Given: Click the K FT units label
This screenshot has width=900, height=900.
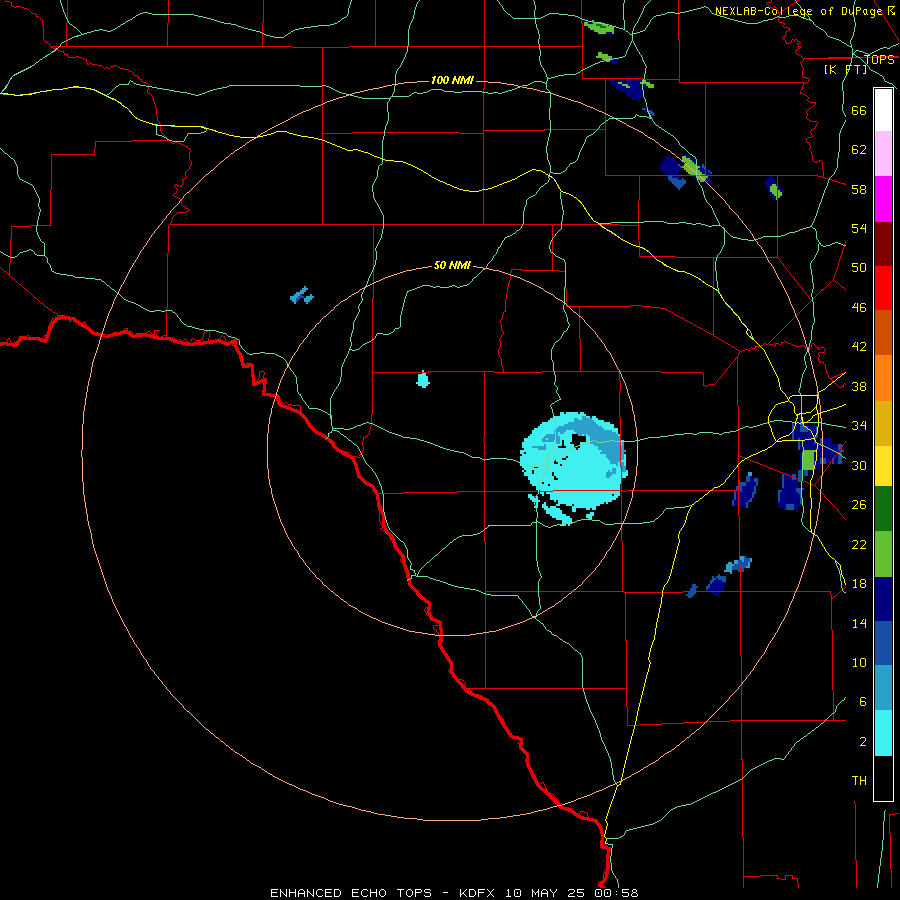Looking at the screenshot, I should click(x=845, y=69).
